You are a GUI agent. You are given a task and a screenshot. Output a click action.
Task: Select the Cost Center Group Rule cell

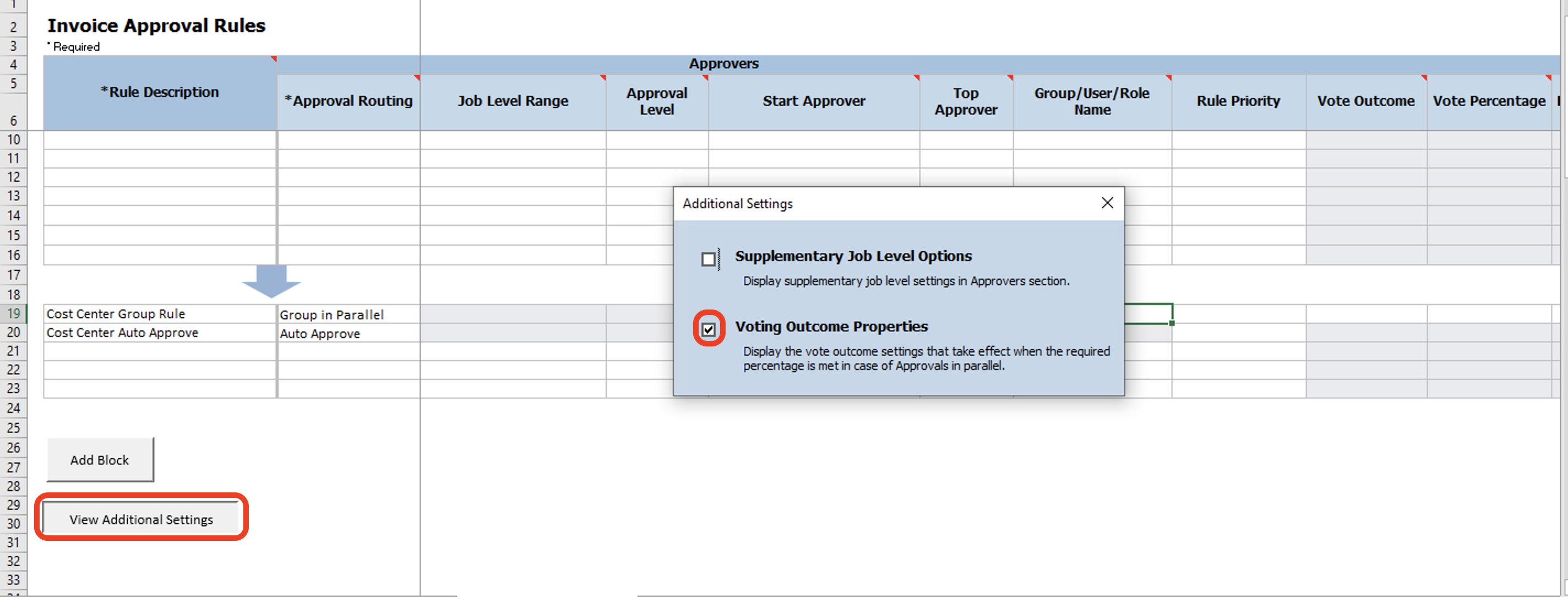160,314
